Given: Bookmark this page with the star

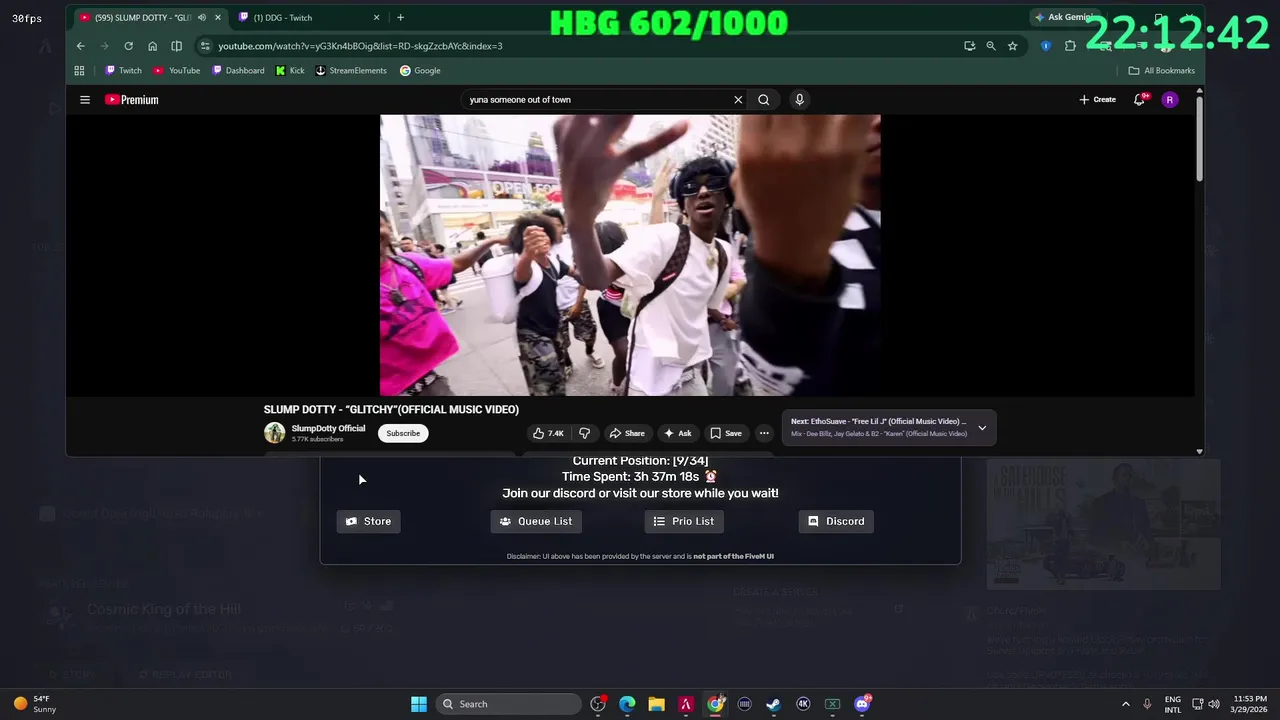Looking at the screenshot, I should [x=1012, y=46].
